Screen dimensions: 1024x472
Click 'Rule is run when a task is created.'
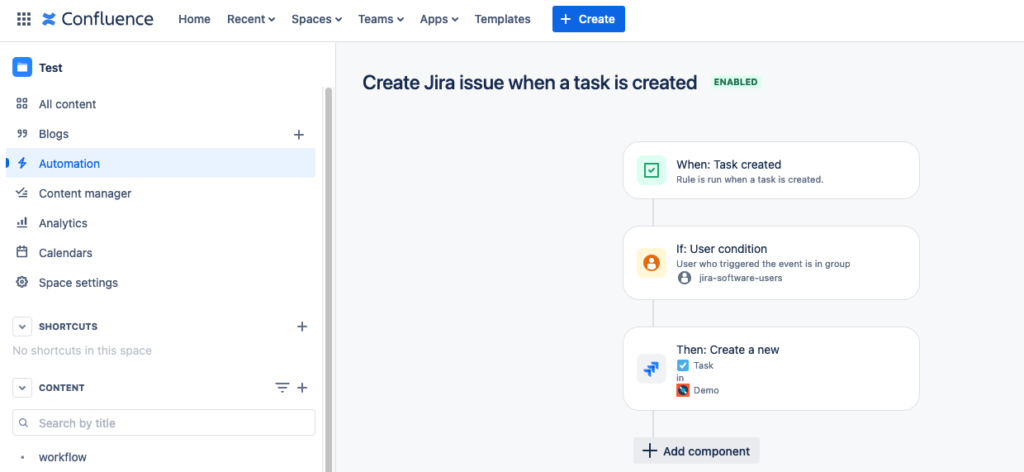(x=750, y=179)
